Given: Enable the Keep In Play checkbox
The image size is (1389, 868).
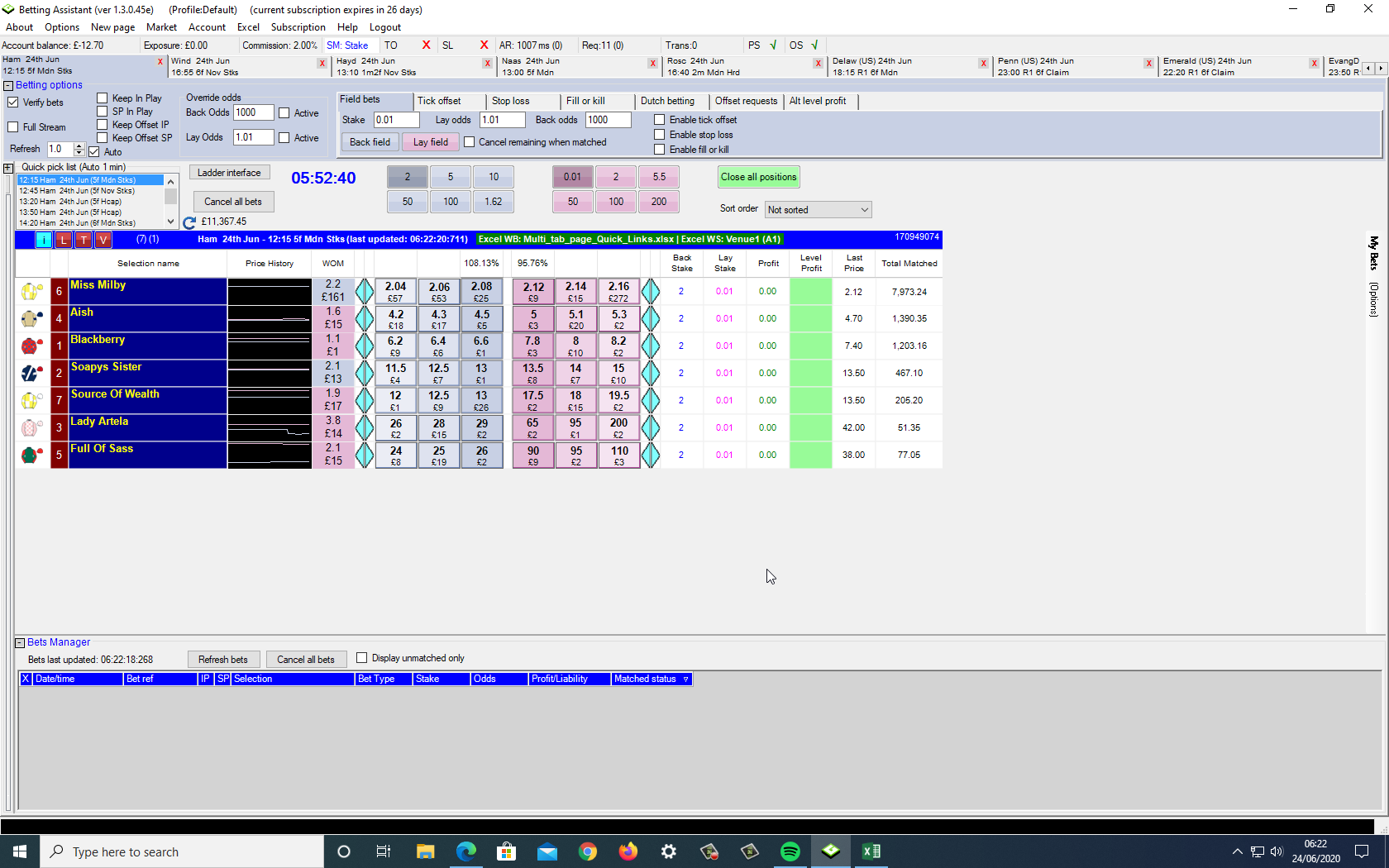Looking at the screenshot, I should tap(103, 98).
